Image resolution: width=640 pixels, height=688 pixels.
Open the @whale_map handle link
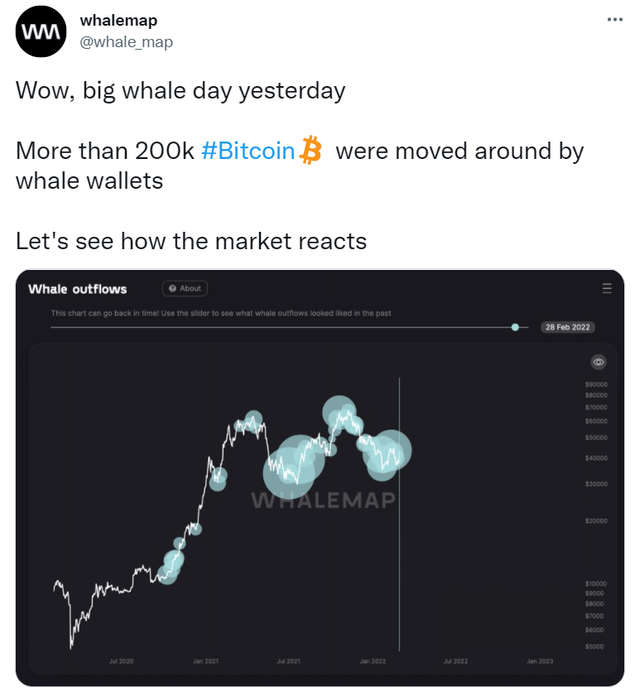pos(126,41)
